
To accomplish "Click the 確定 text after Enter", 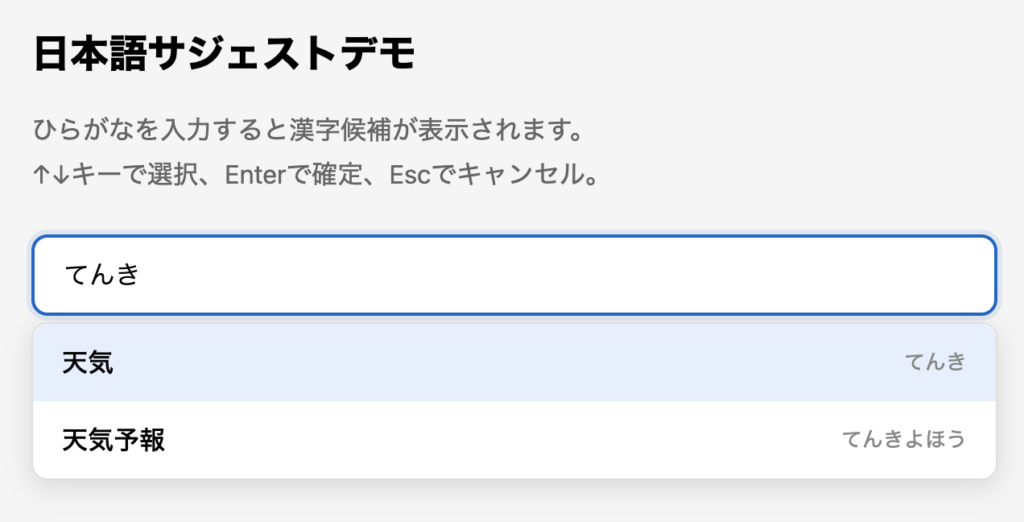I will coord(331,176).
